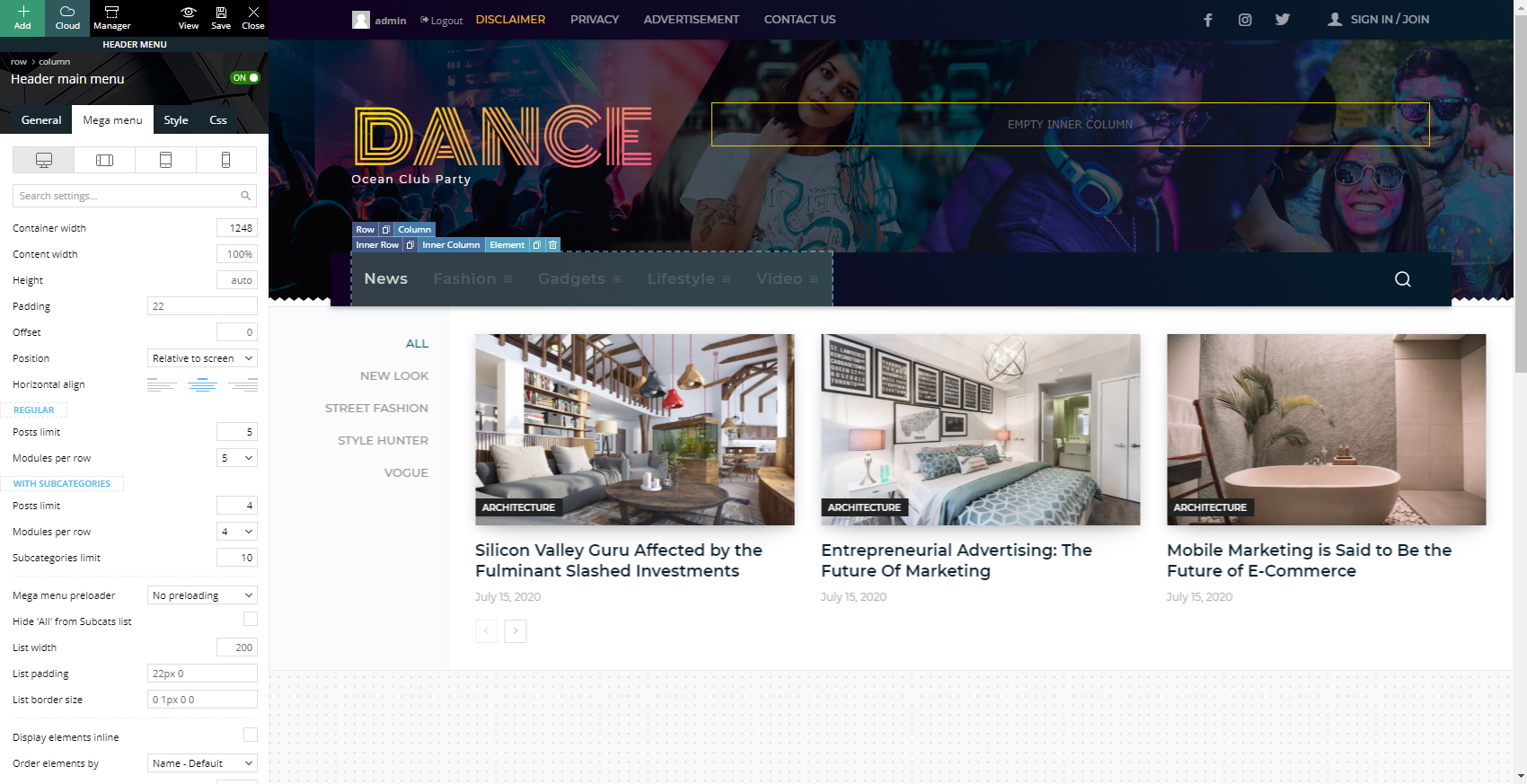
Task: Select the General tab
Action: [x=41, y=120]
